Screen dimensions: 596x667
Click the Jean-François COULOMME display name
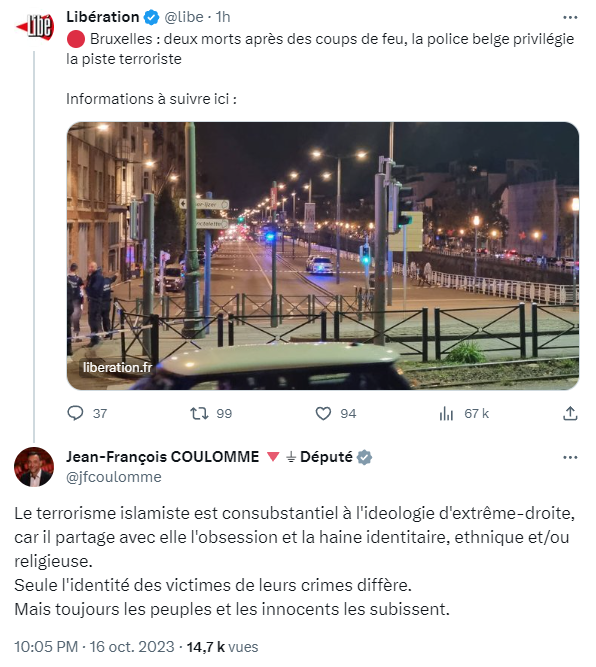coord(163,457)
